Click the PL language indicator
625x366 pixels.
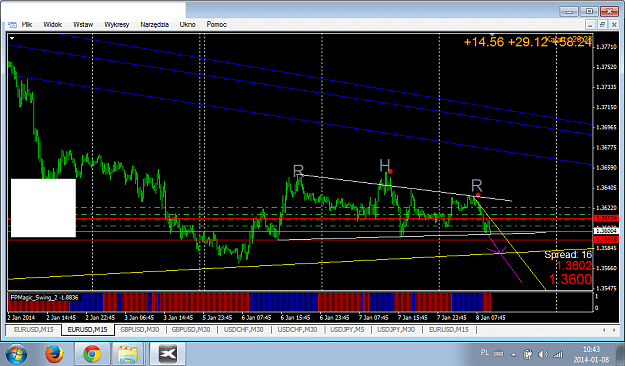coord(485,353)
